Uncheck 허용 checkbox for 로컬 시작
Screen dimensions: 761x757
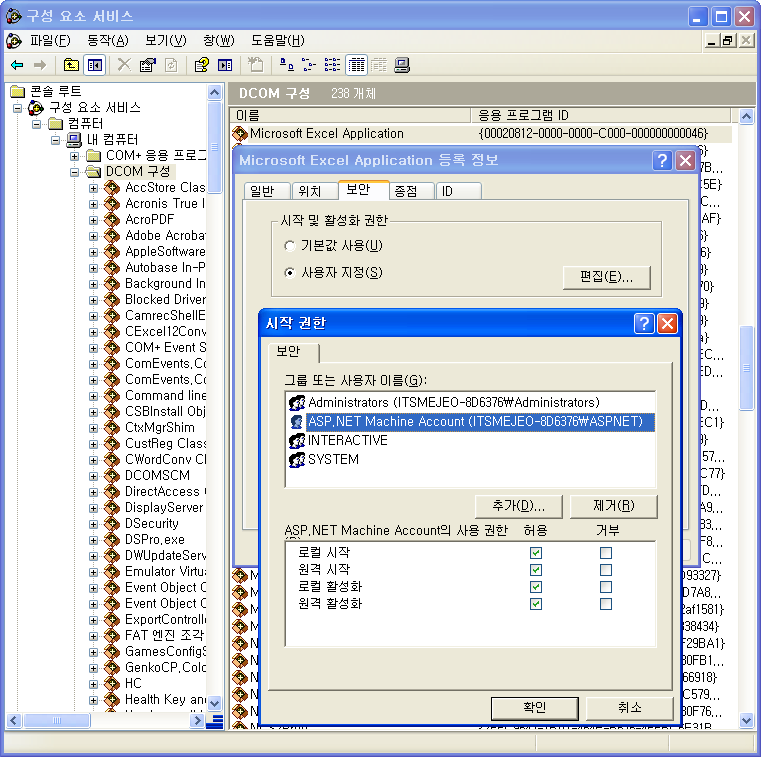tap(536, 553)
